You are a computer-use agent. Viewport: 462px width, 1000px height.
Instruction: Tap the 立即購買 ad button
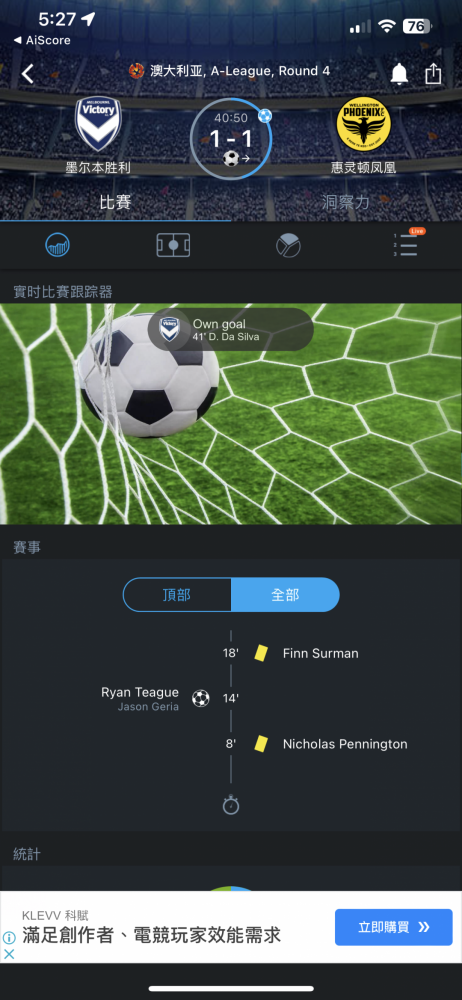pyautogui.click(x=393, y=927)
